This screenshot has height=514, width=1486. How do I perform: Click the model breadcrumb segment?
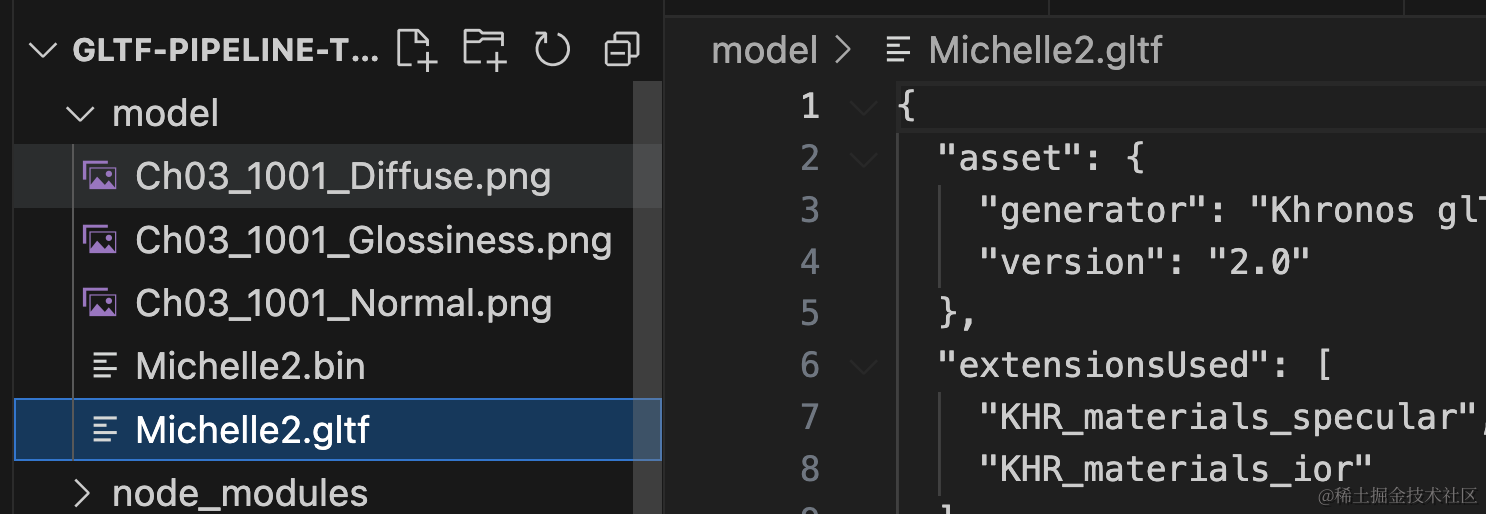coord(764,50)
